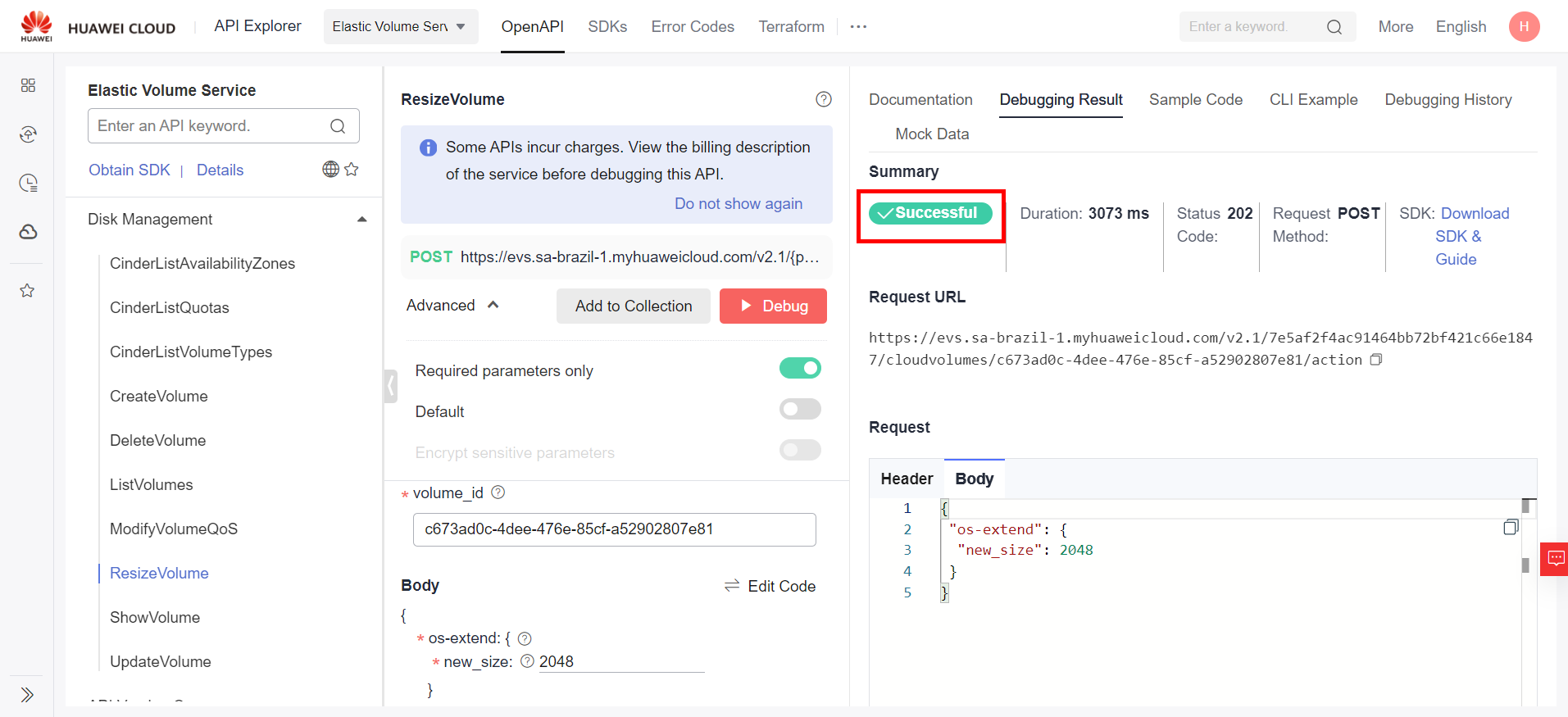Viewport: 1568px width, 717px height.
Task: Open the Header tab in Request
Action: [907, 479]
